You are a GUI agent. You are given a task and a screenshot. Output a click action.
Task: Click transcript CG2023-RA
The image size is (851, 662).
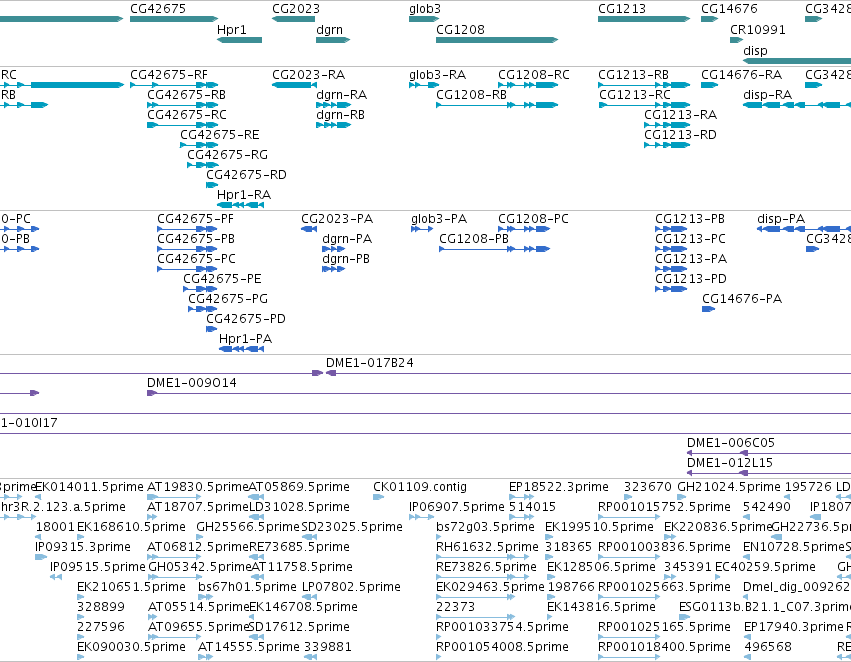308,75
